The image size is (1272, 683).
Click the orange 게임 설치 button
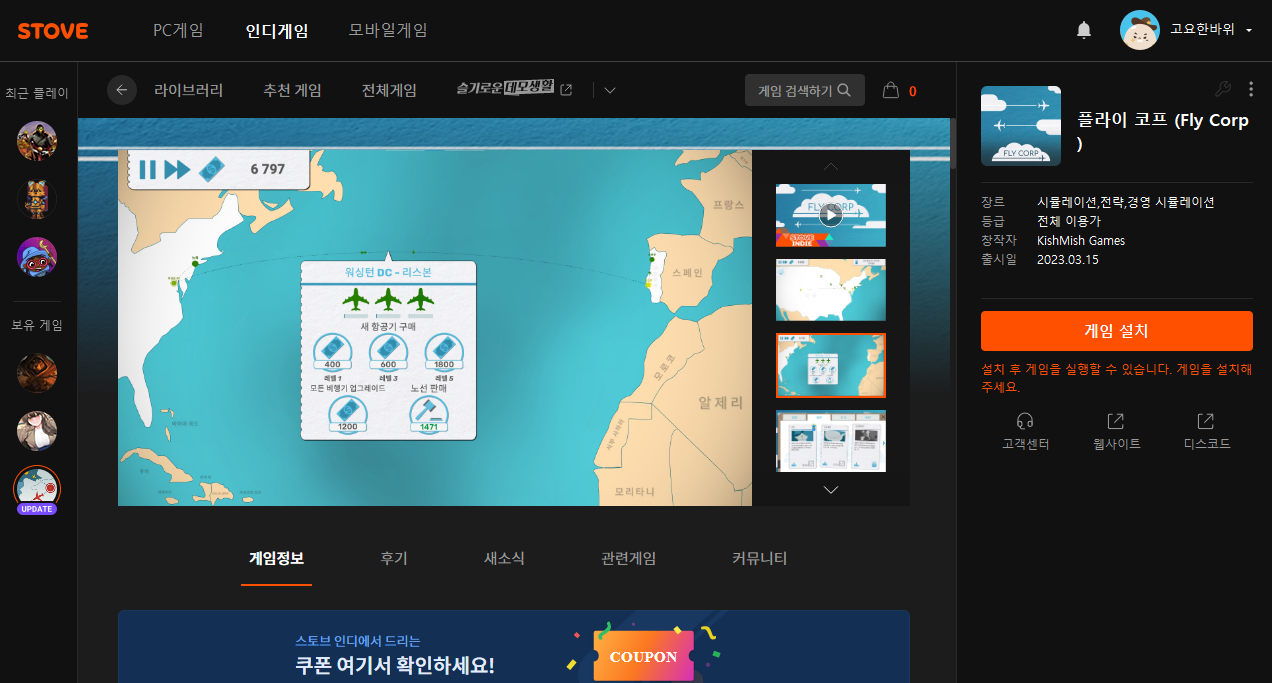click(x=1116, y=330)
